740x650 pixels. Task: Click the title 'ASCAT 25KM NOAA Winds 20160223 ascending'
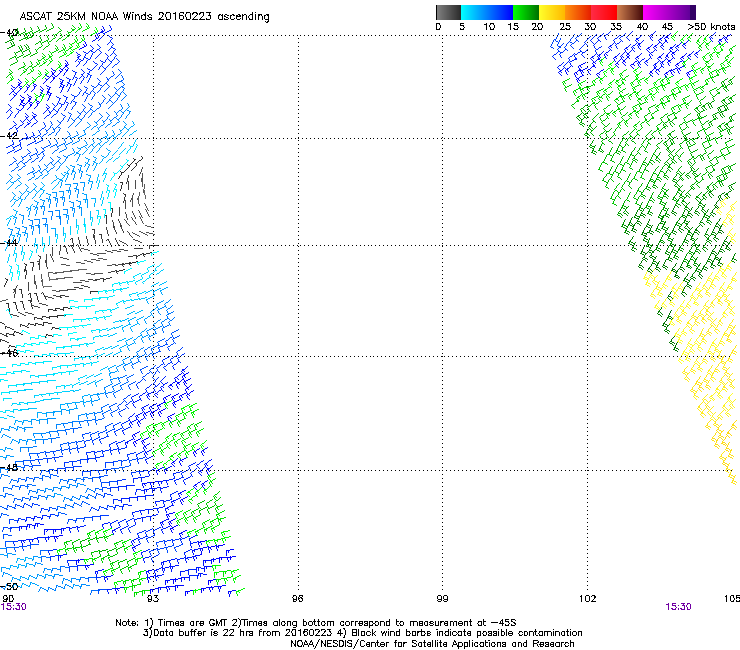[144, 17]
